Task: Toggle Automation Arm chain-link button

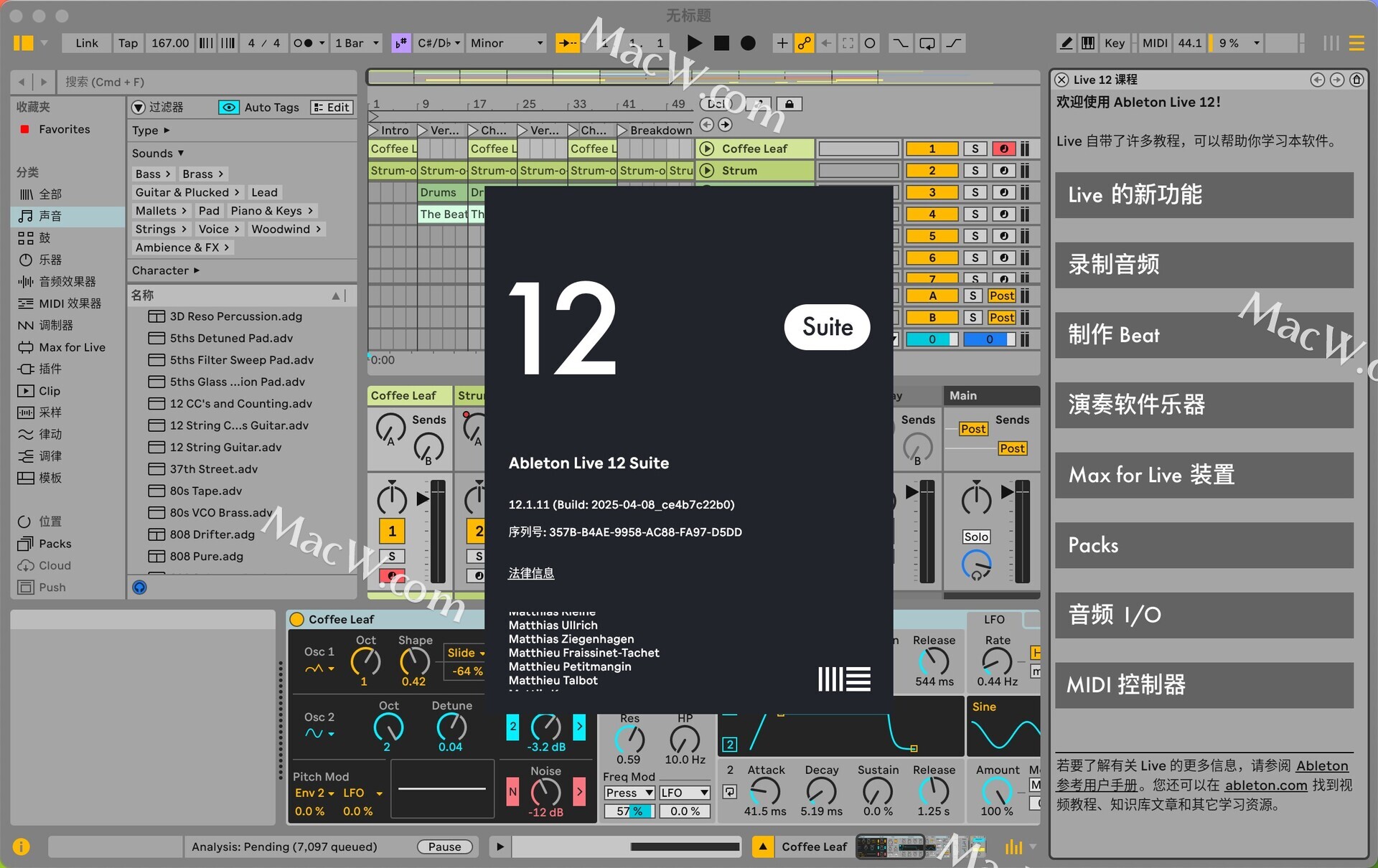Action: pos(805,43)
